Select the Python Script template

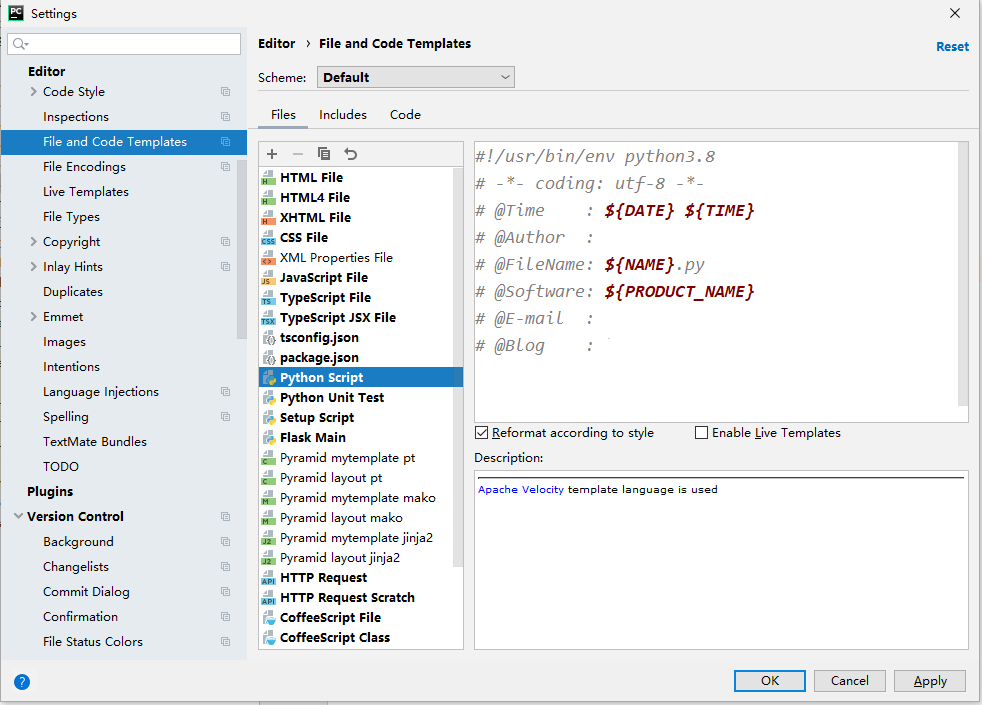coord(361,378)
